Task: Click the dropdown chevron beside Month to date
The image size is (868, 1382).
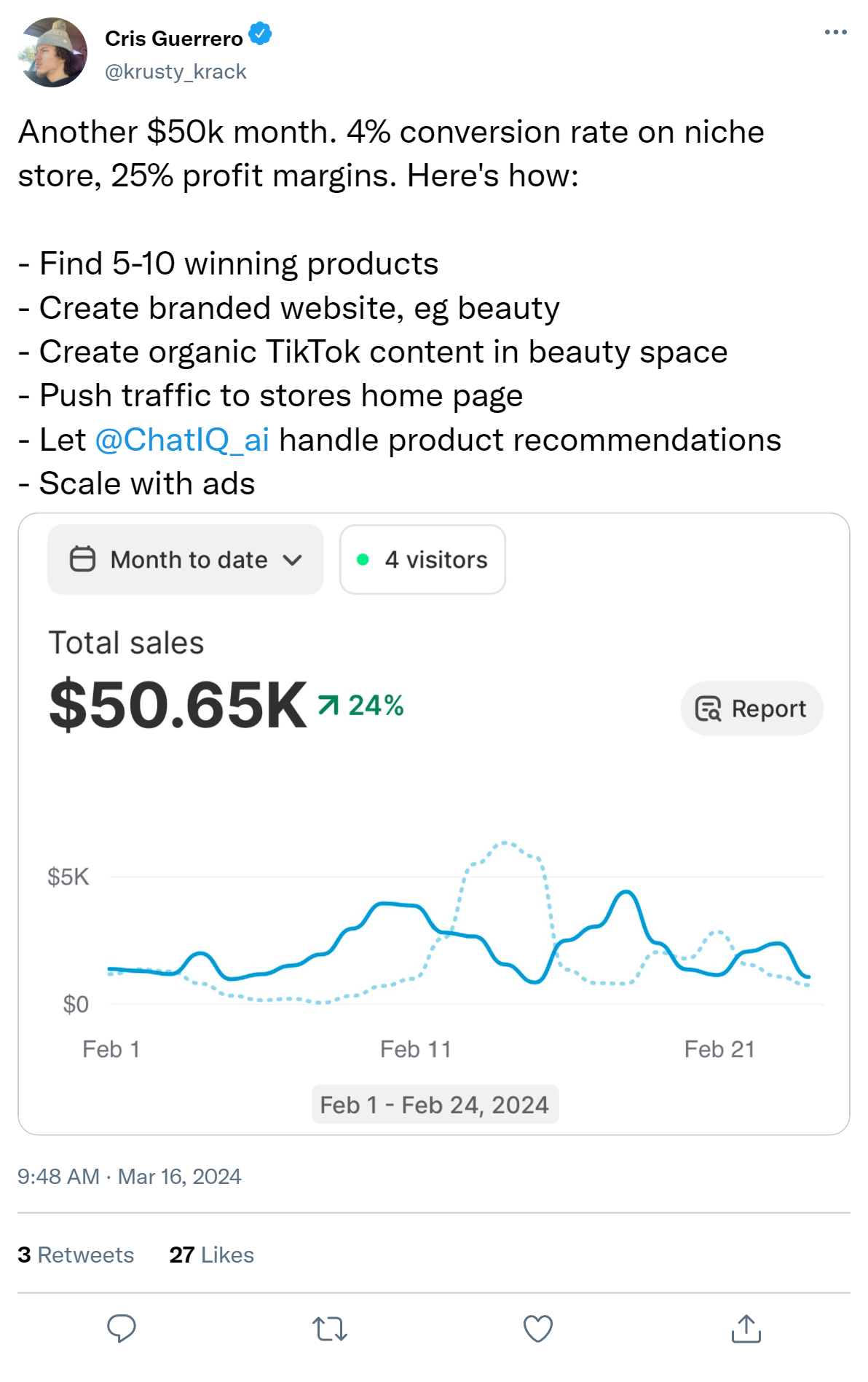Action: pos(293,560)
